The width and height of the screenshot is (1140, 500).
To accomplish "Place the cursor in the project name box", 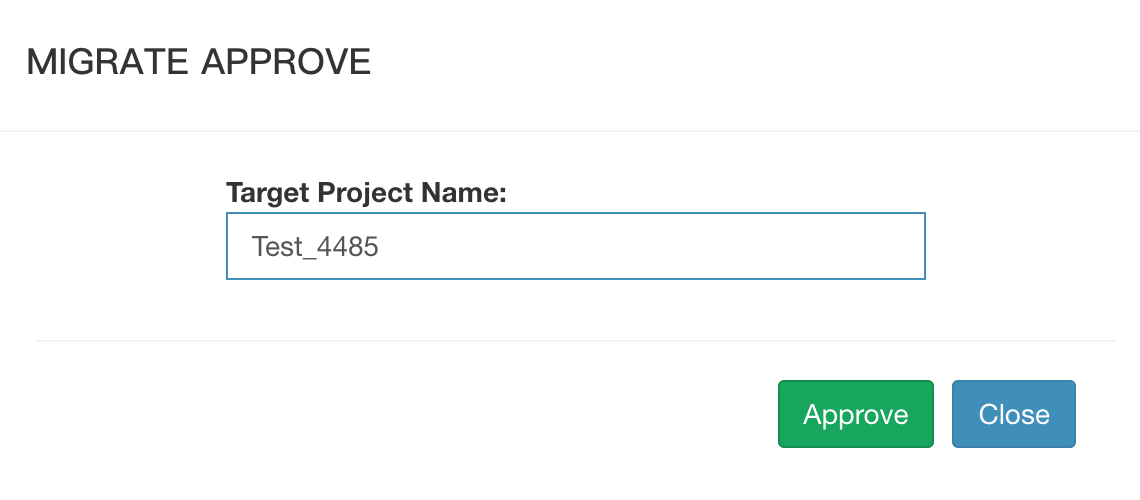I will click(575, 246).
